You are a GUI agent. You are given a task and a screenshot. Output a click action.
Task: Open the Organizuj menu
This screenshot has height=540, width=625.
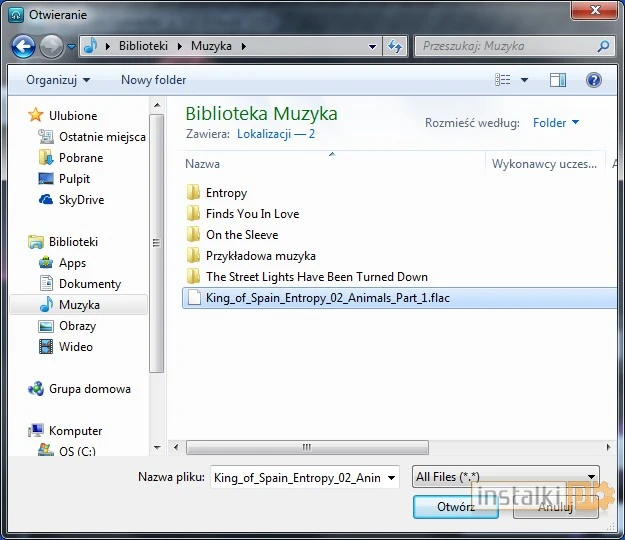pos(58,80)
